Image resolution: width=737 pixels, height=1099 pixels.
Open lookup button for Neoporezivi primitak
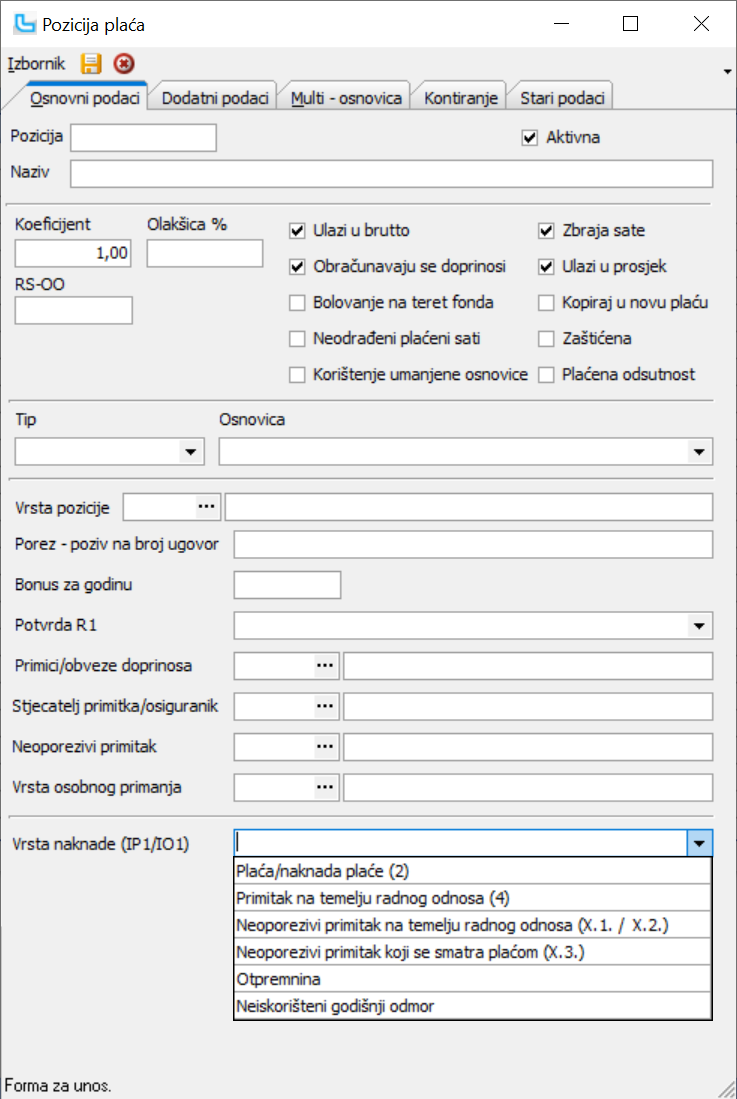click(x=324, y=746)
